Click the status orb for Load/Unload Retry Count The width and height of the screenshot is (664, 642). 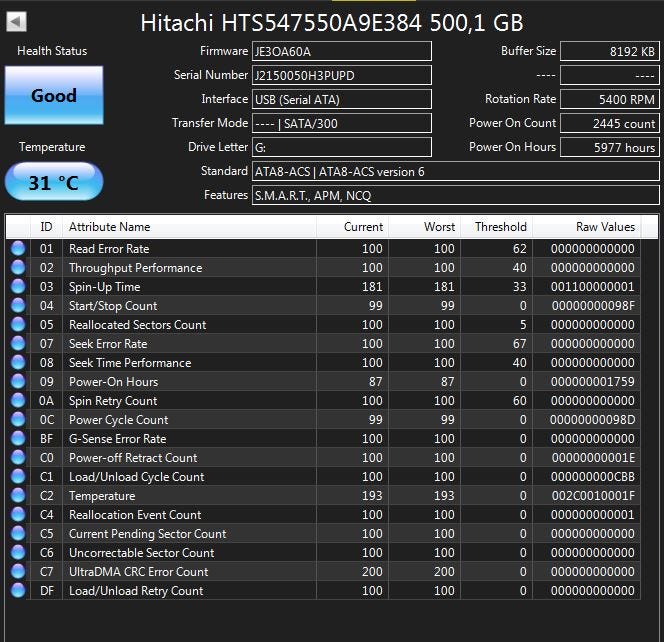point(18,590)
